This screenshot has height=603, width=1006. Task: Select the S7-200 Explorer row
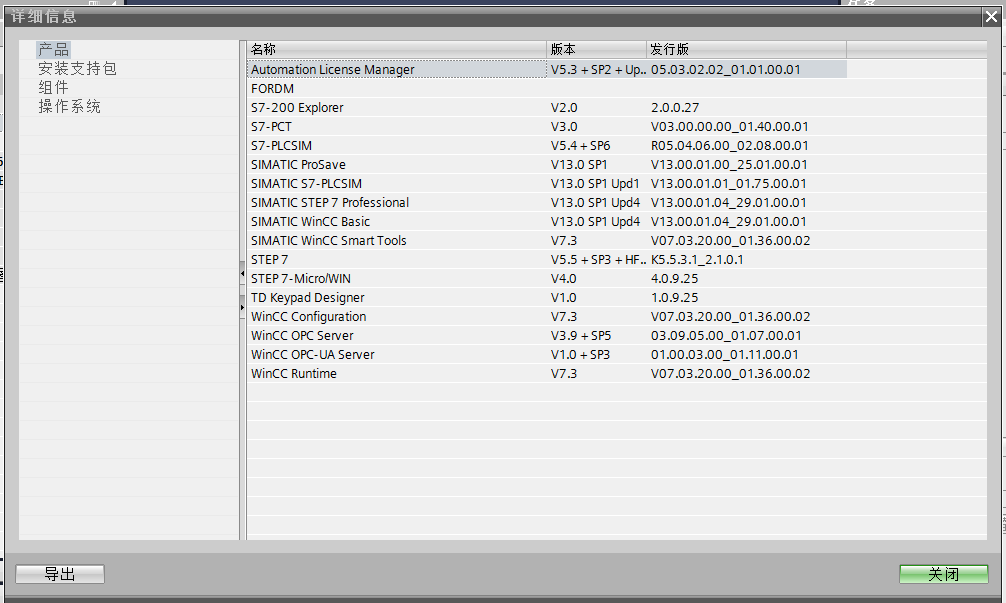point(547,108)
